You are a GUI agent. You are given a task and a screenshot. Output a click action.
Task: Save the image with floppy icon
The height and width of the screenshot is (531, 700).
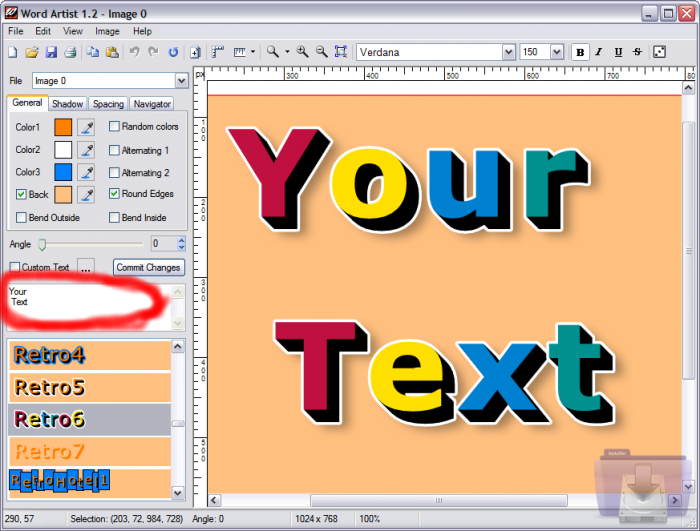click(51, 52)
